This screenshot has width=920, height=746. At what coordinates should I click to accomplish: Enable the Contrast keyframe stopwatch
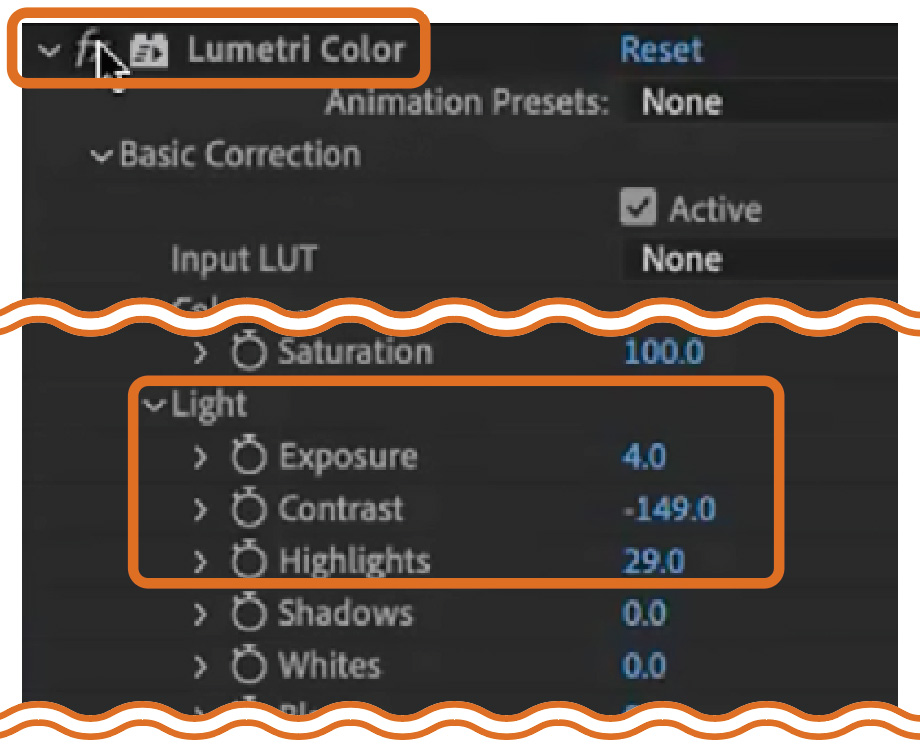pyautogui.click(x=249, y=509)
